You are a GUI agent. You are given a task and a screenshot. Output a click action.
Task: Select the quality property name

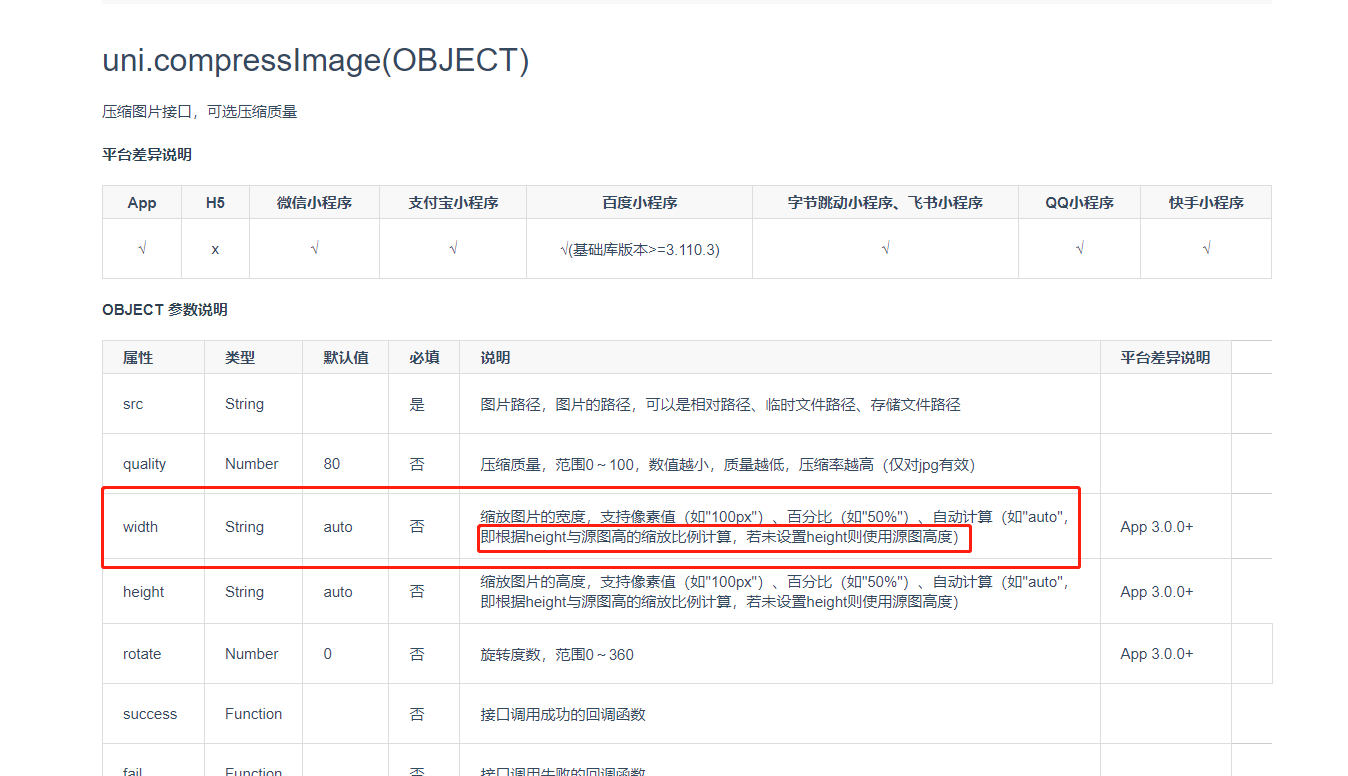(144, 464)
